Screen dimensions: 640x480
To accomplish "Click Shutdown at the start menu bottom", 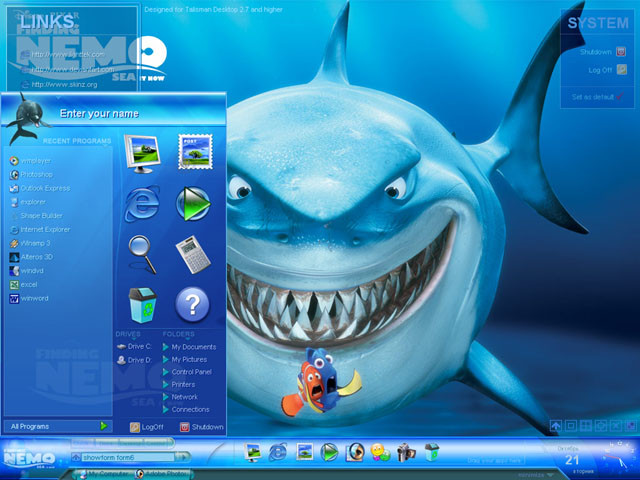I will coord(202,427).
